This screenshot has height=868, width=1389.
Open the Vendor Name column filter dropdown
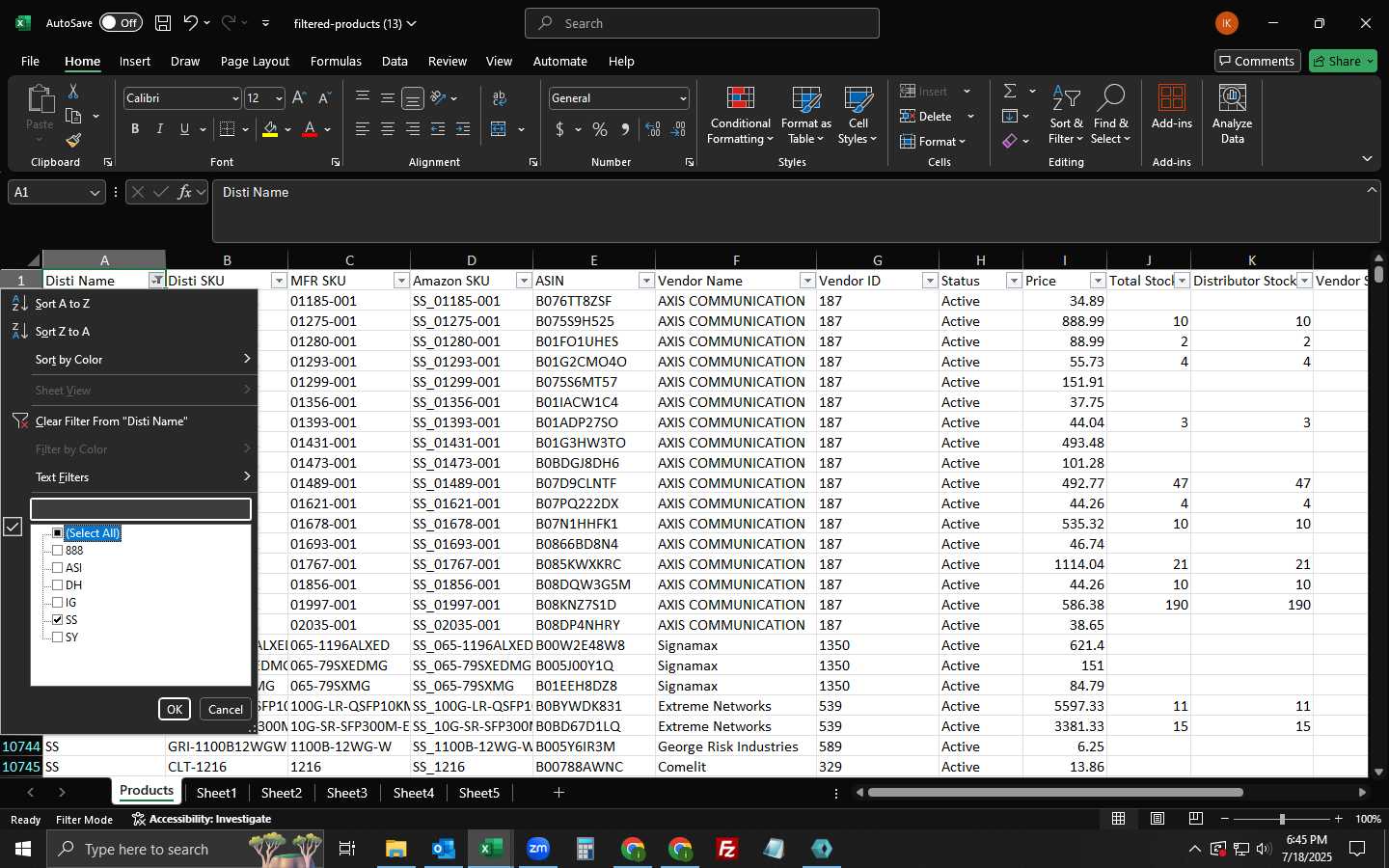(807, 281)
